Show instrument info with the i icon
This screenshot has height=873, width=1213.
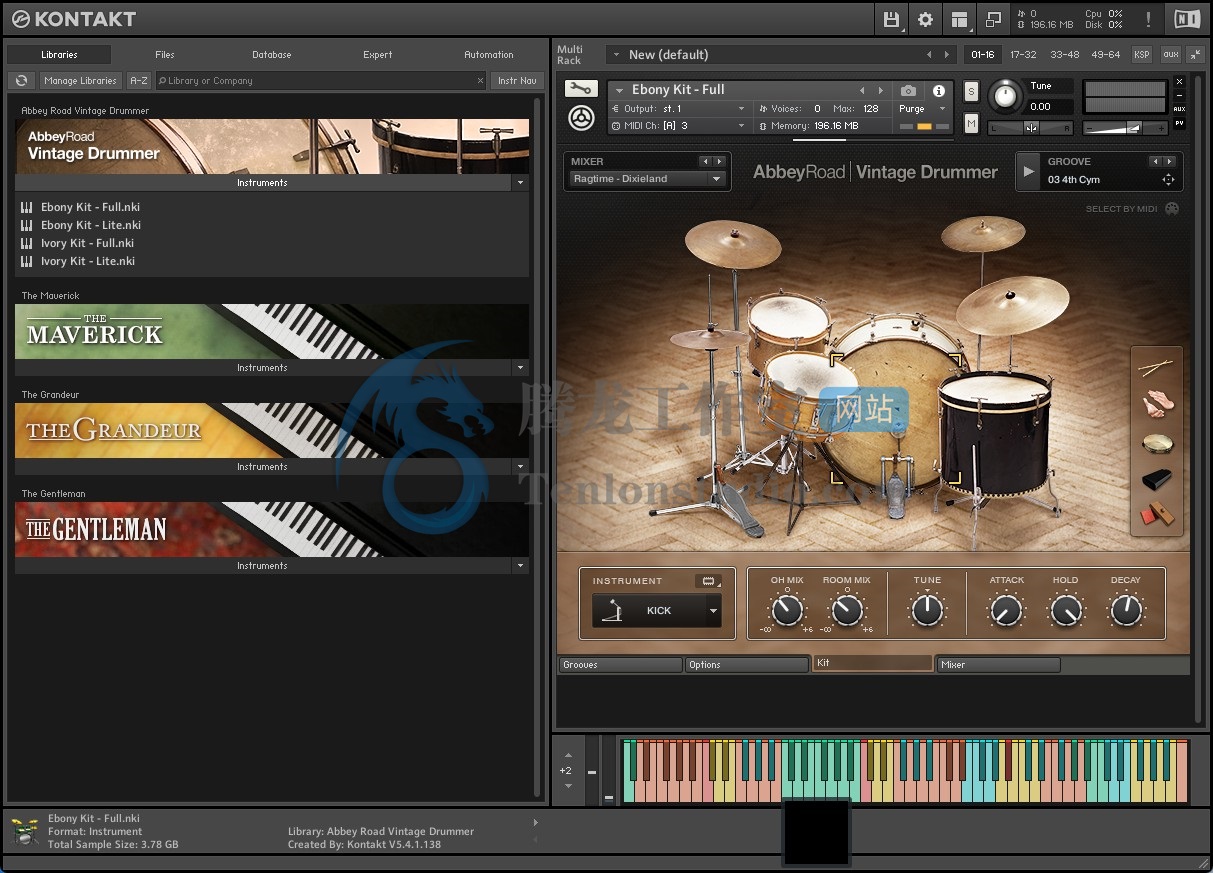pos(938,91)
